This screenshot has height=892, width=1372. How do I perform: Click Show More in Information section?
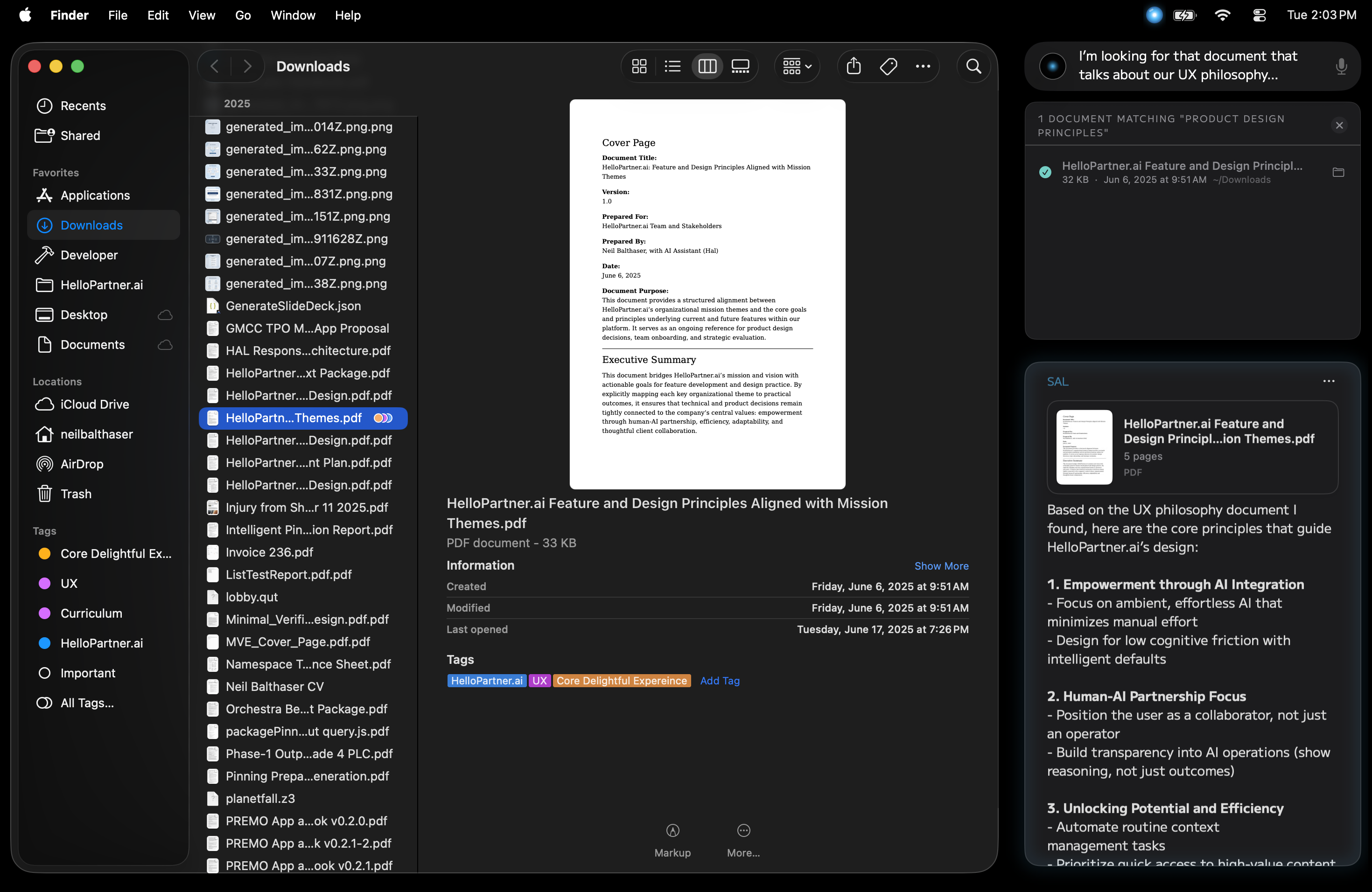(x=941, y=566)
